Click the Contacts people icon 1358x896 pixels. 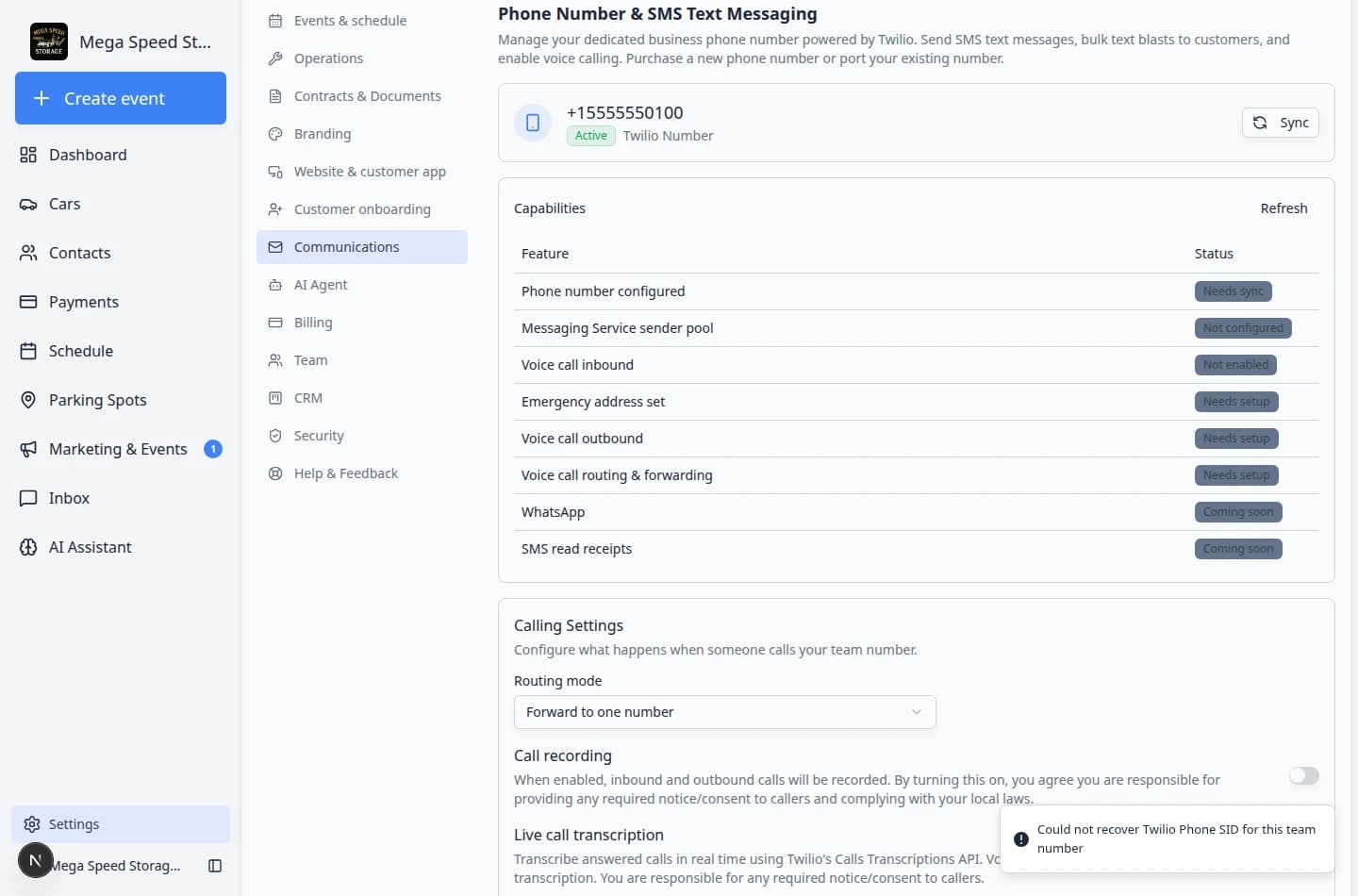point(28,253)
